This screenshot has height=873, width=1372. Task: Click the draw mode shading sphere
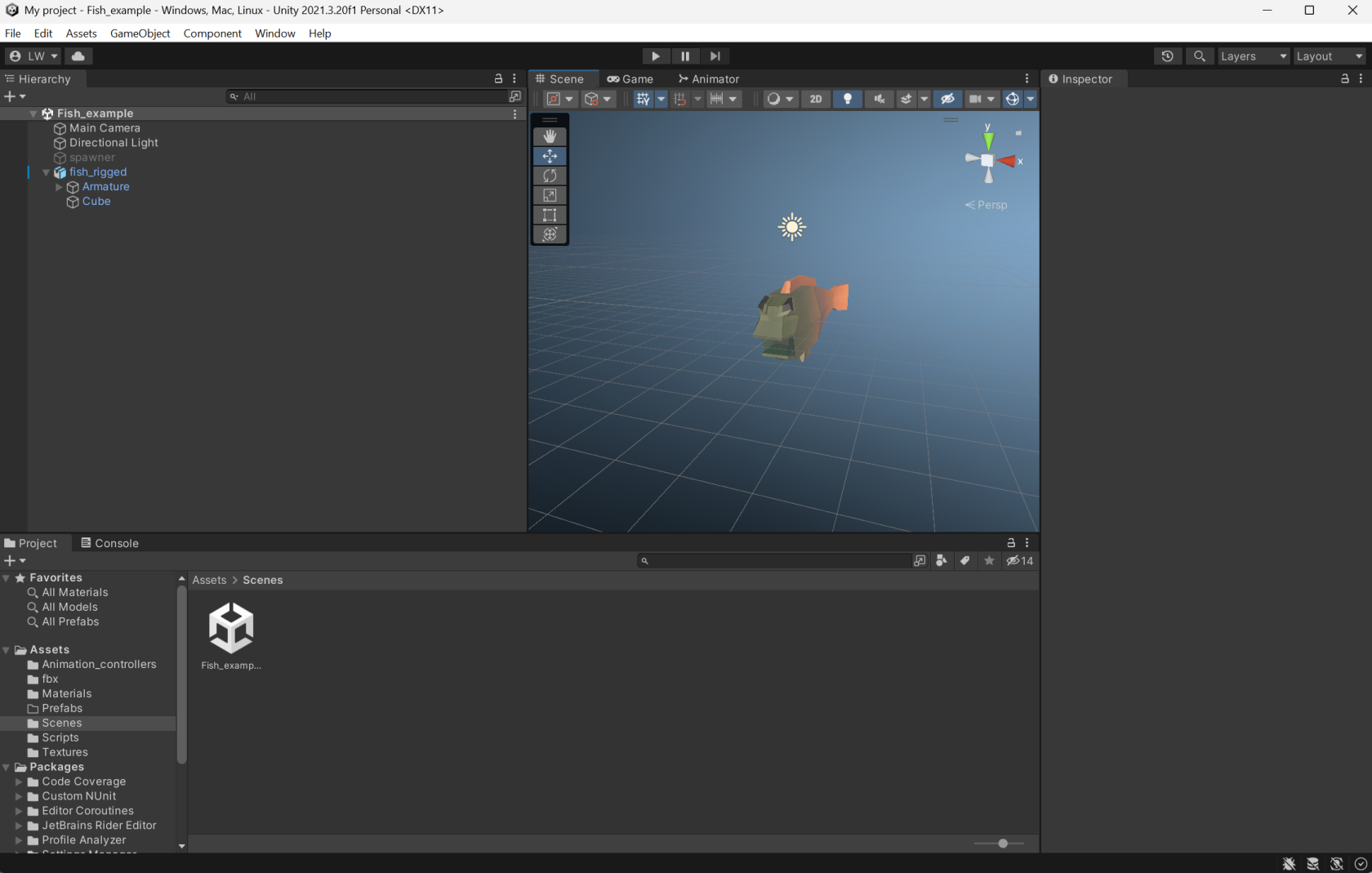pyautogui.click(x=773, y=99)
